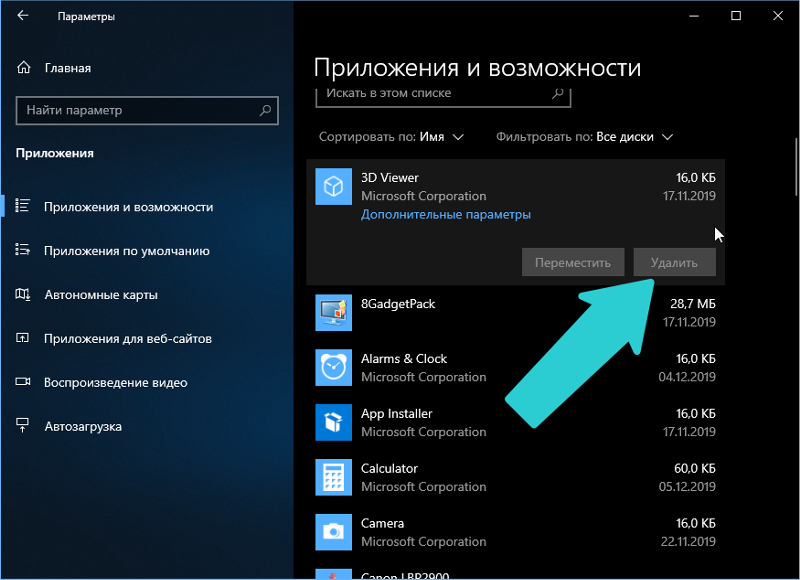Click the startup icon beside Автозагрузка
Viewport: 800px width, 580px height.
click(x=22, y=425)
